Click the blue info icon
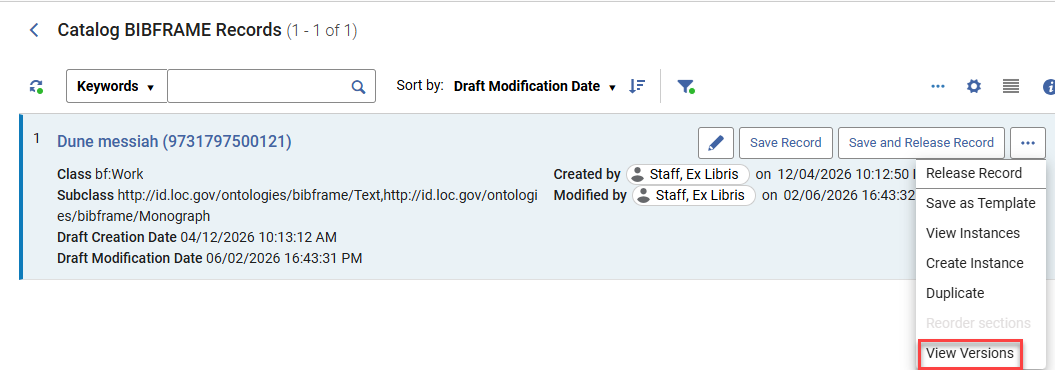 pyautogui.click(x=1049, y=87)
